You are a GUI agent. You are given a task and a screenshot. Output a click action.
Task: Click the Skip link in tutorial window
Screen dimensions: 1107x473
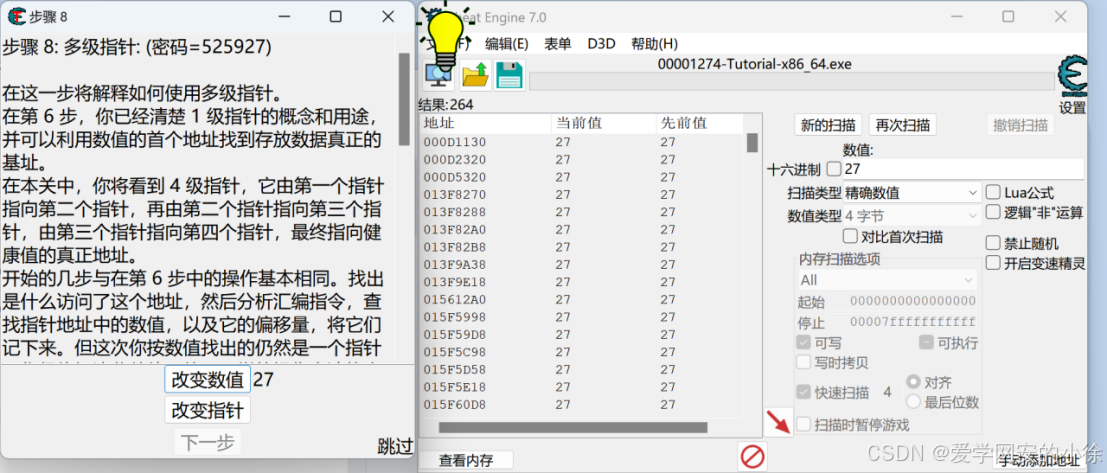[395, 446]
